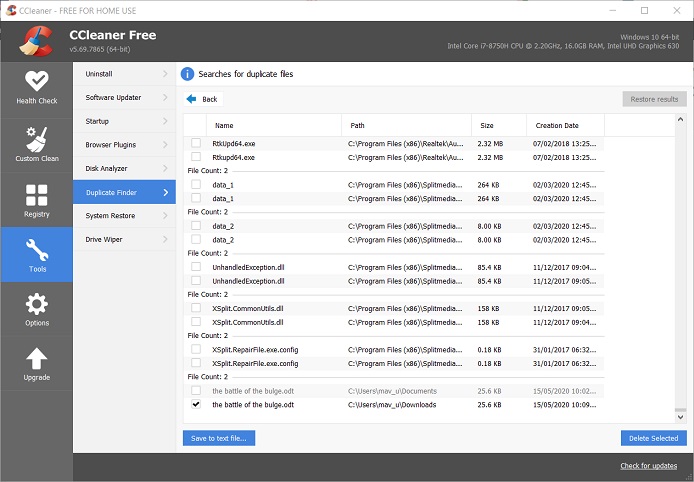Open the Options gear icon
This screenshot has height=482, width=694.
point(37,304)
